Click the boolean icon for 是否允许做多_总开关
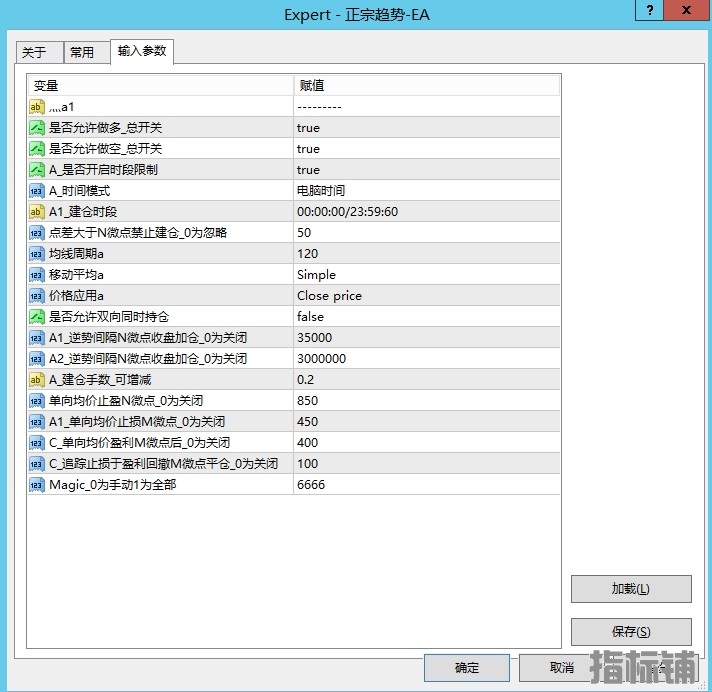This screenshot has height=692, width=712. tap(37, 128)
